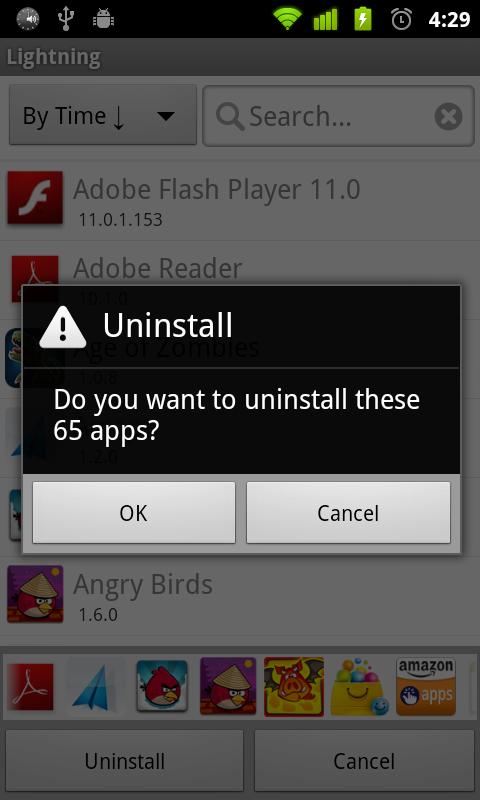This screenshot has height=800, width=480.
Task: Open the Angry Birds list entry
Action: (240, 595)
